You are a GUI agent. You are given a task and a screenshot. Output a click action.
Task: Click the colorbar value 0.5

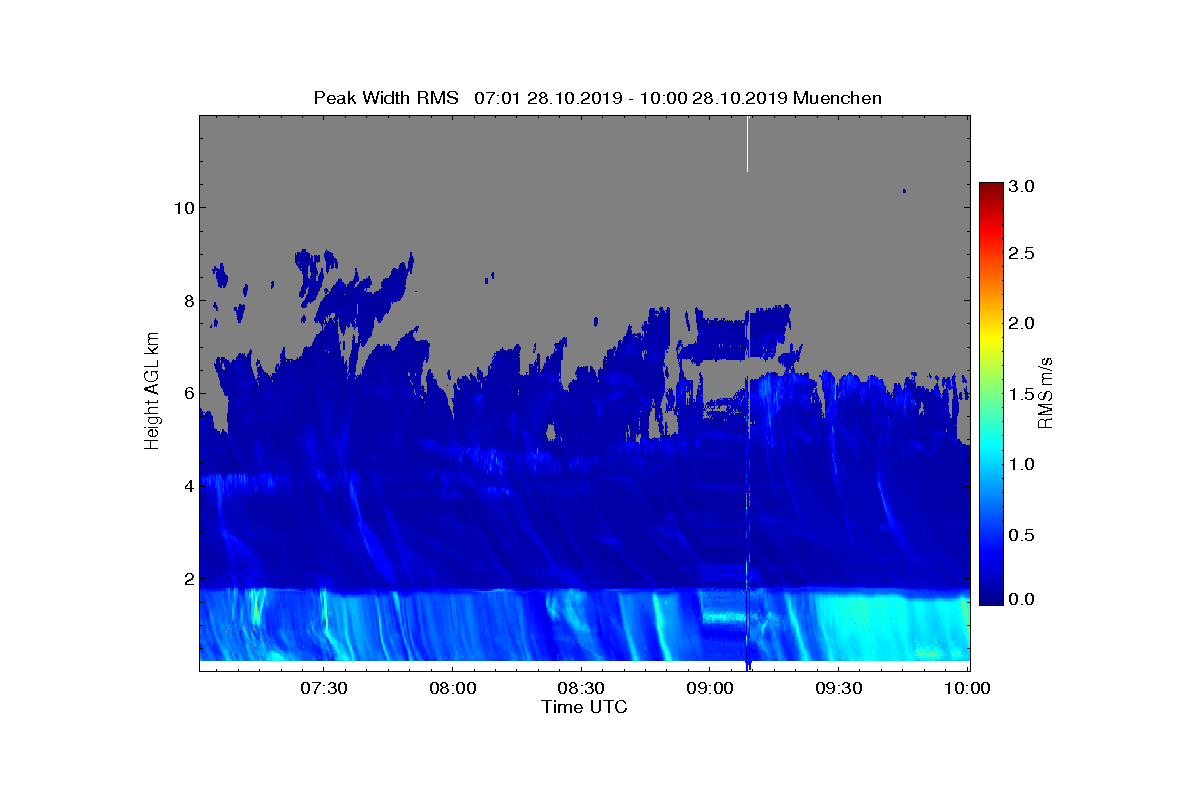[x=1022, y=535]
